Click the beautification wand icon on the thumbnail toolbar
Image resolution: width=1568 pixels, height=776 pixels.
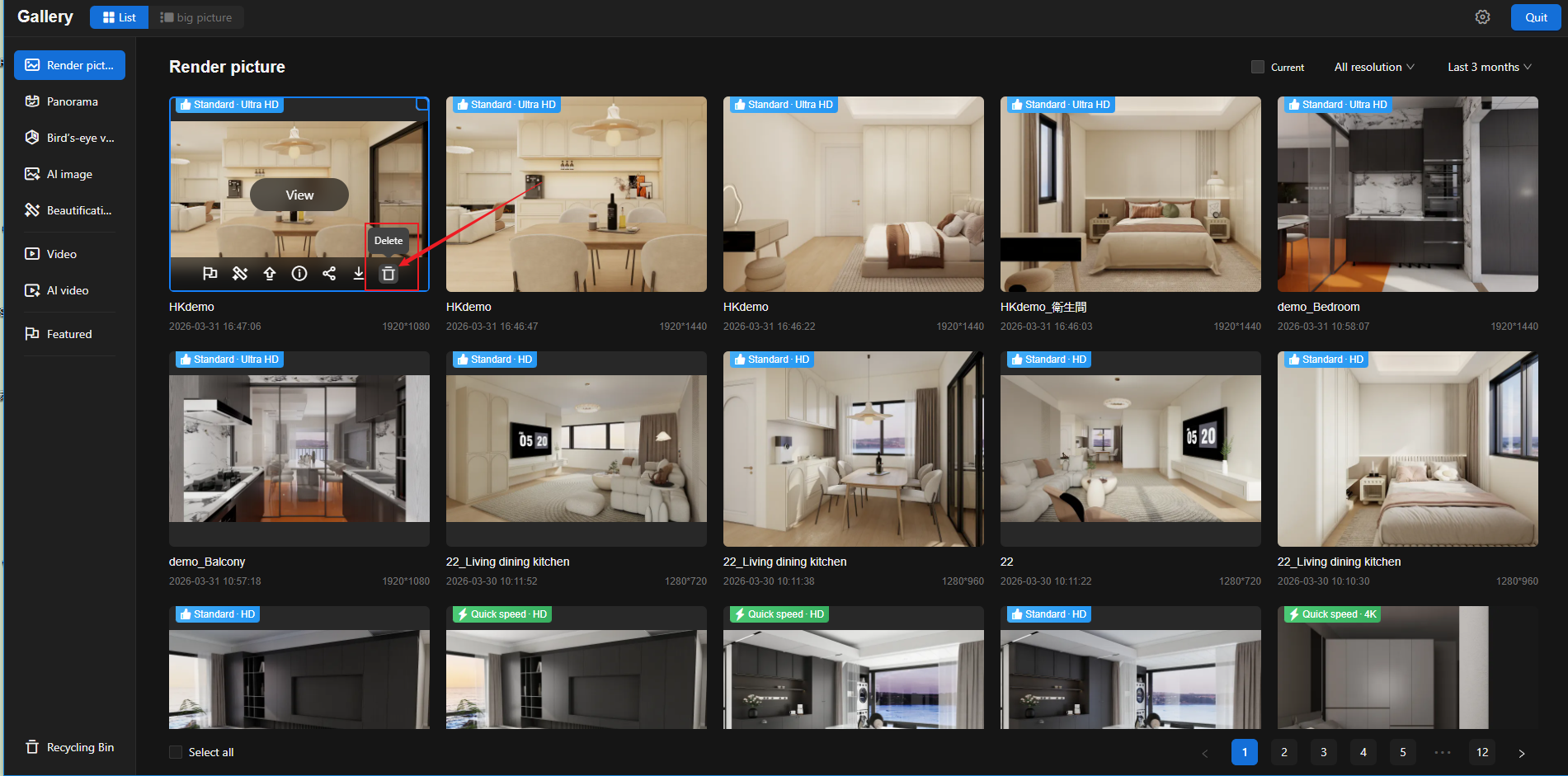pos(240,274)
